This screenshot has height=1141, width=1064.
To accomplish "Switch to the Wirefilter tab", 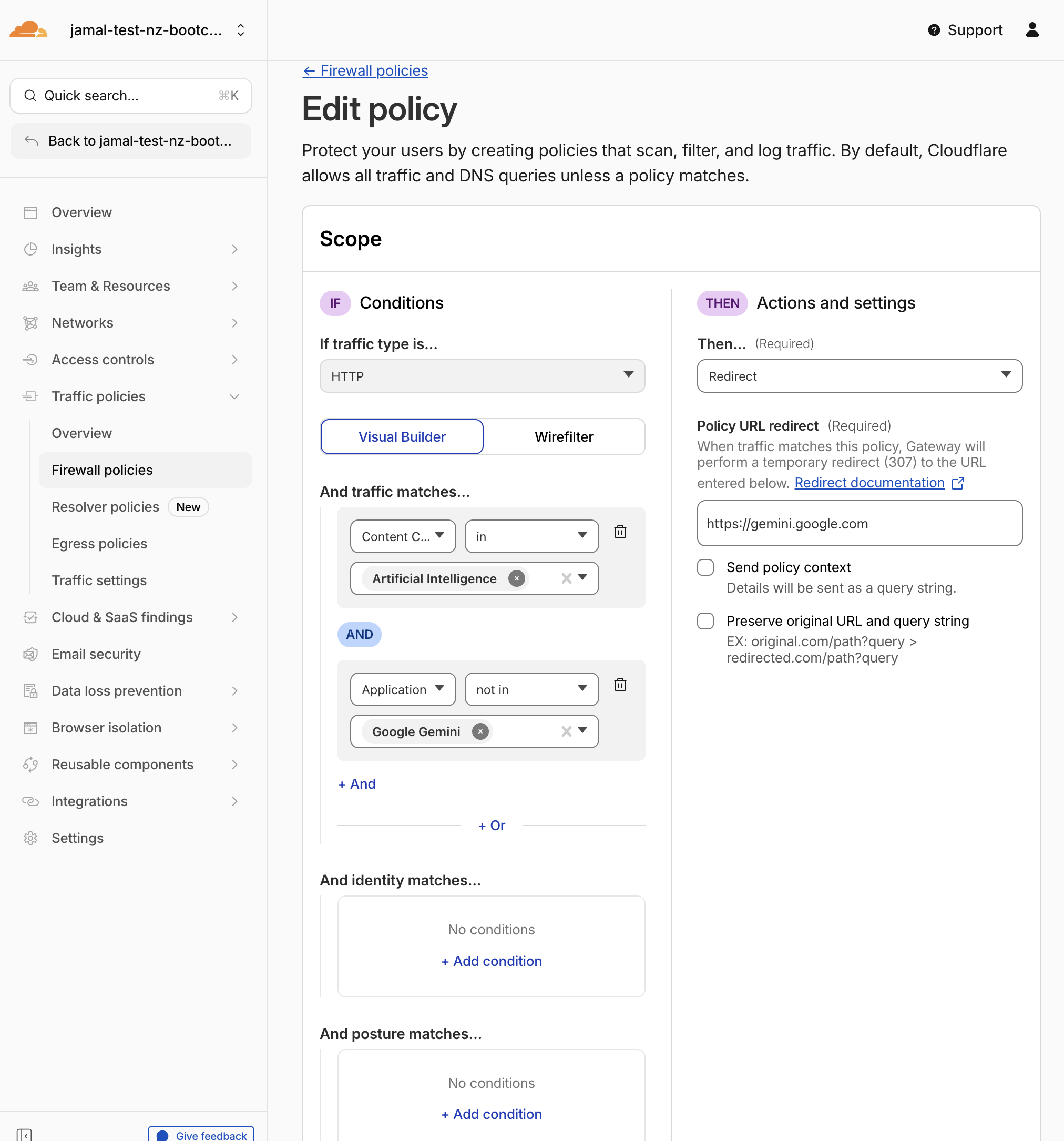I will pos(564,437).
